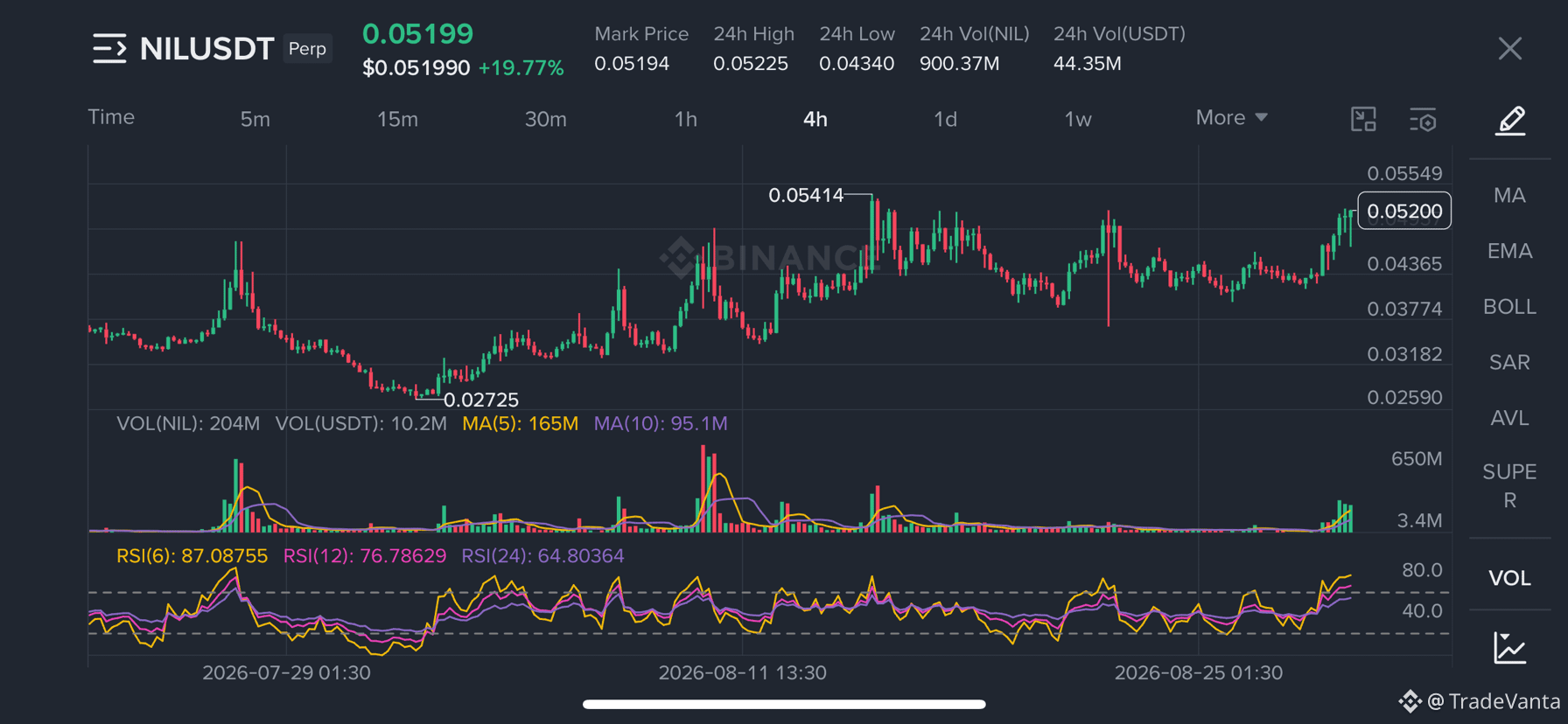1568x724 pixels.
Task: Click the MA(5): 165M volume label
Action: click(520, 423)
